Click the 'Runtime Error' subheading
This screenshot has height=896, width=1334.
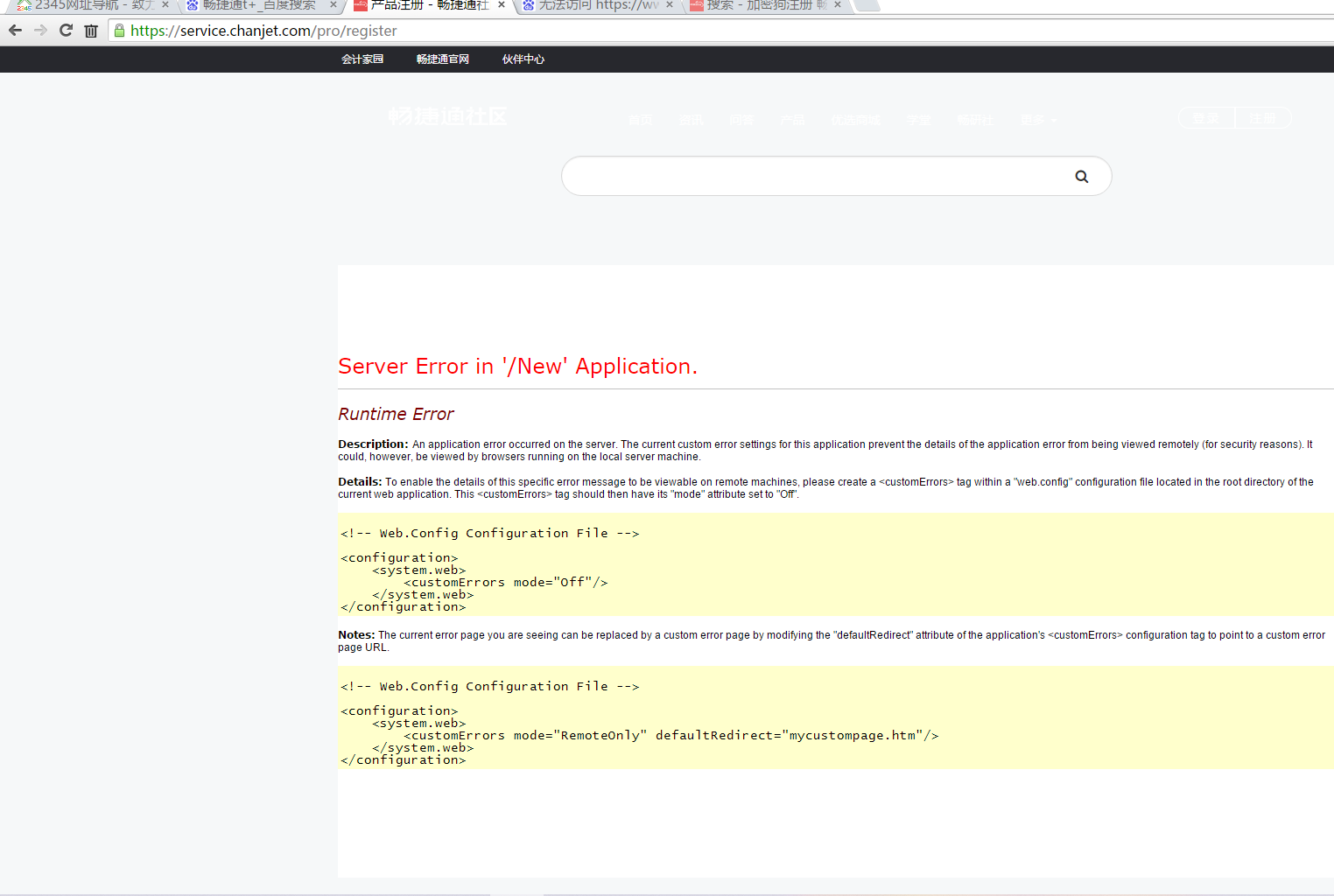click(x=396, y=414)
